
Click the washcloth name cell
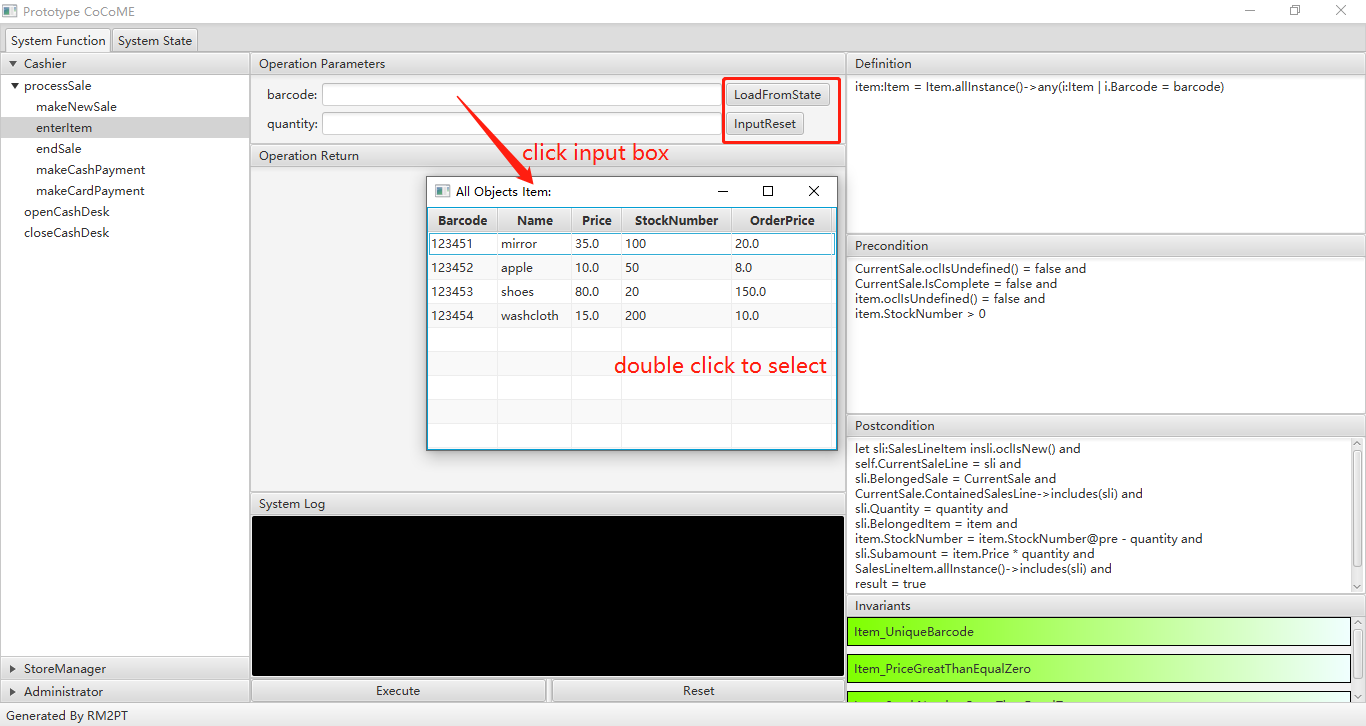click(x=535, y=316)
